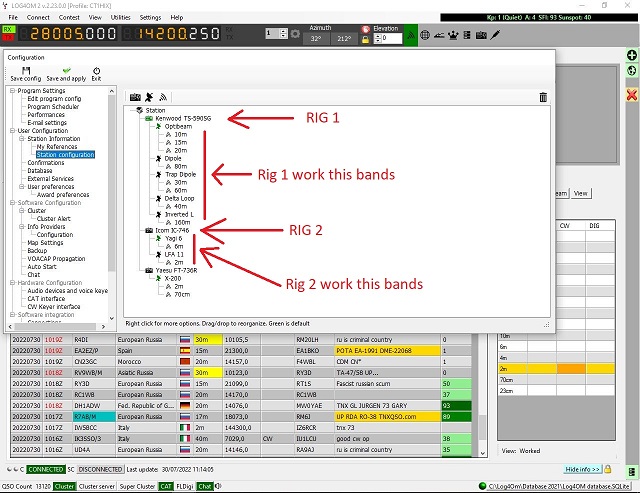Image resolution: width=640 pixels, height=493 pixels.
Task: Open the File menu
Action: tap(13, 18)
